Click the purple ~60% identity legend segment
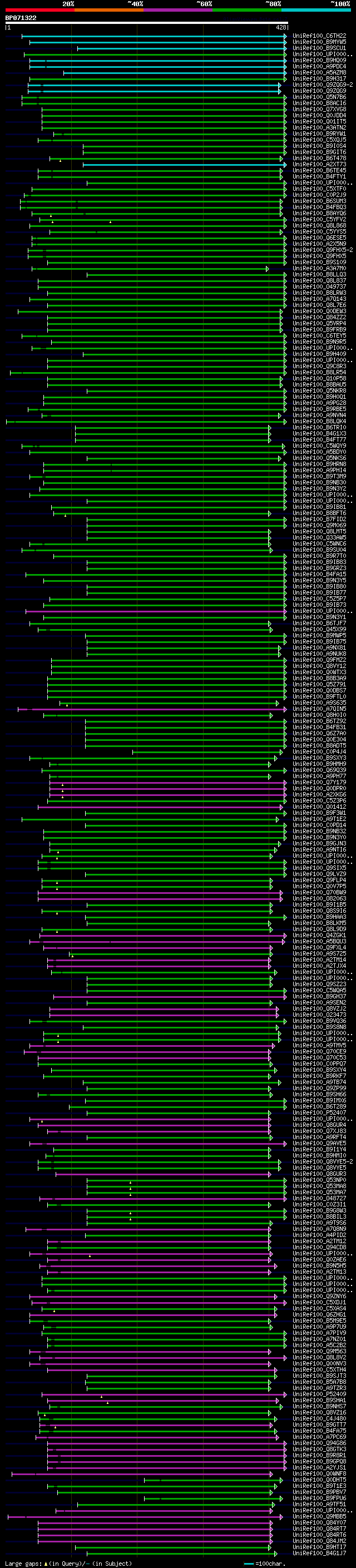 pyautogui.click(x=177, y=10)
